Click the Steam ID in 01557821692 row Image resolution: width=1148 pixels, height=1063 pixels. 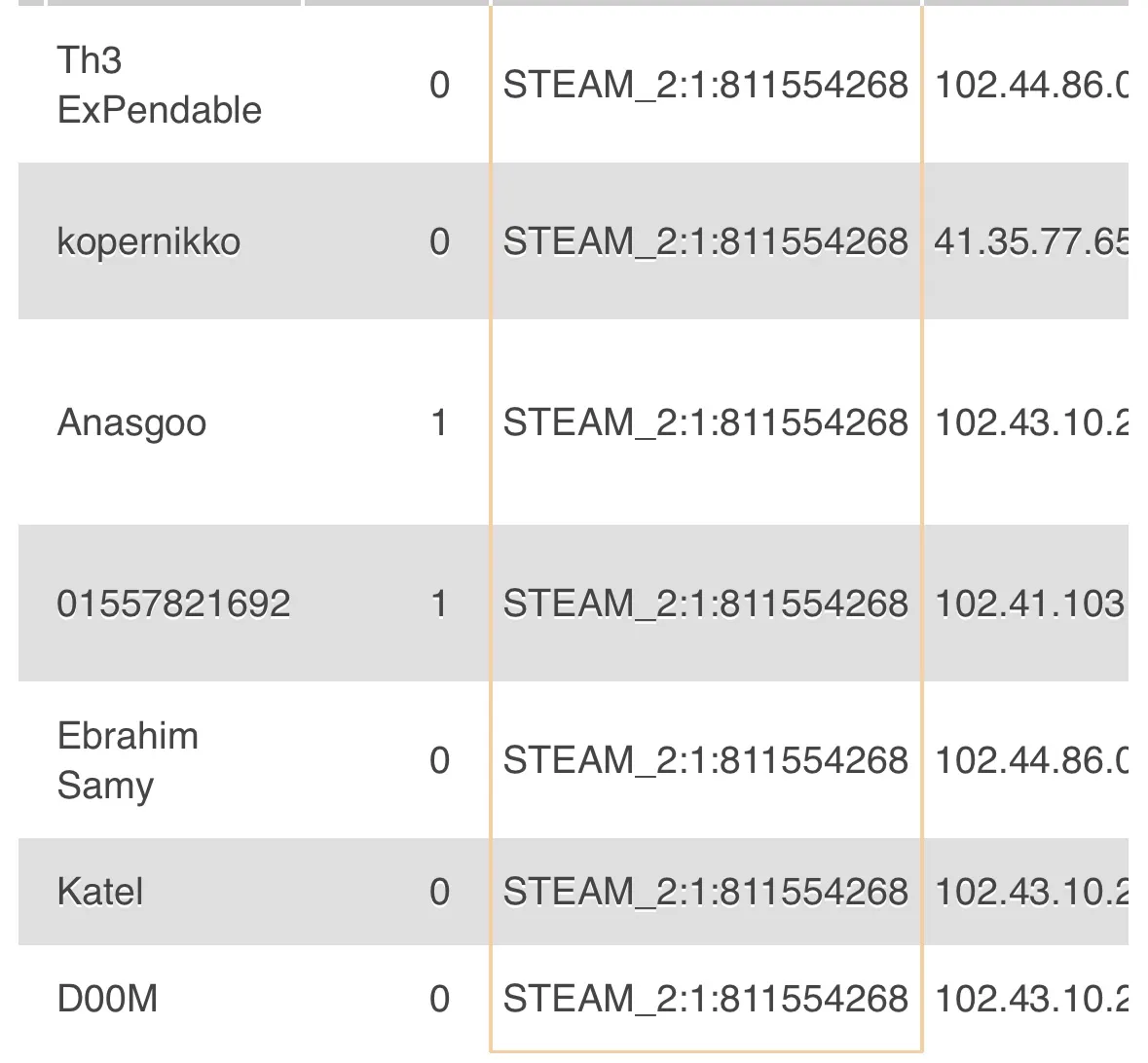[706, 604]
